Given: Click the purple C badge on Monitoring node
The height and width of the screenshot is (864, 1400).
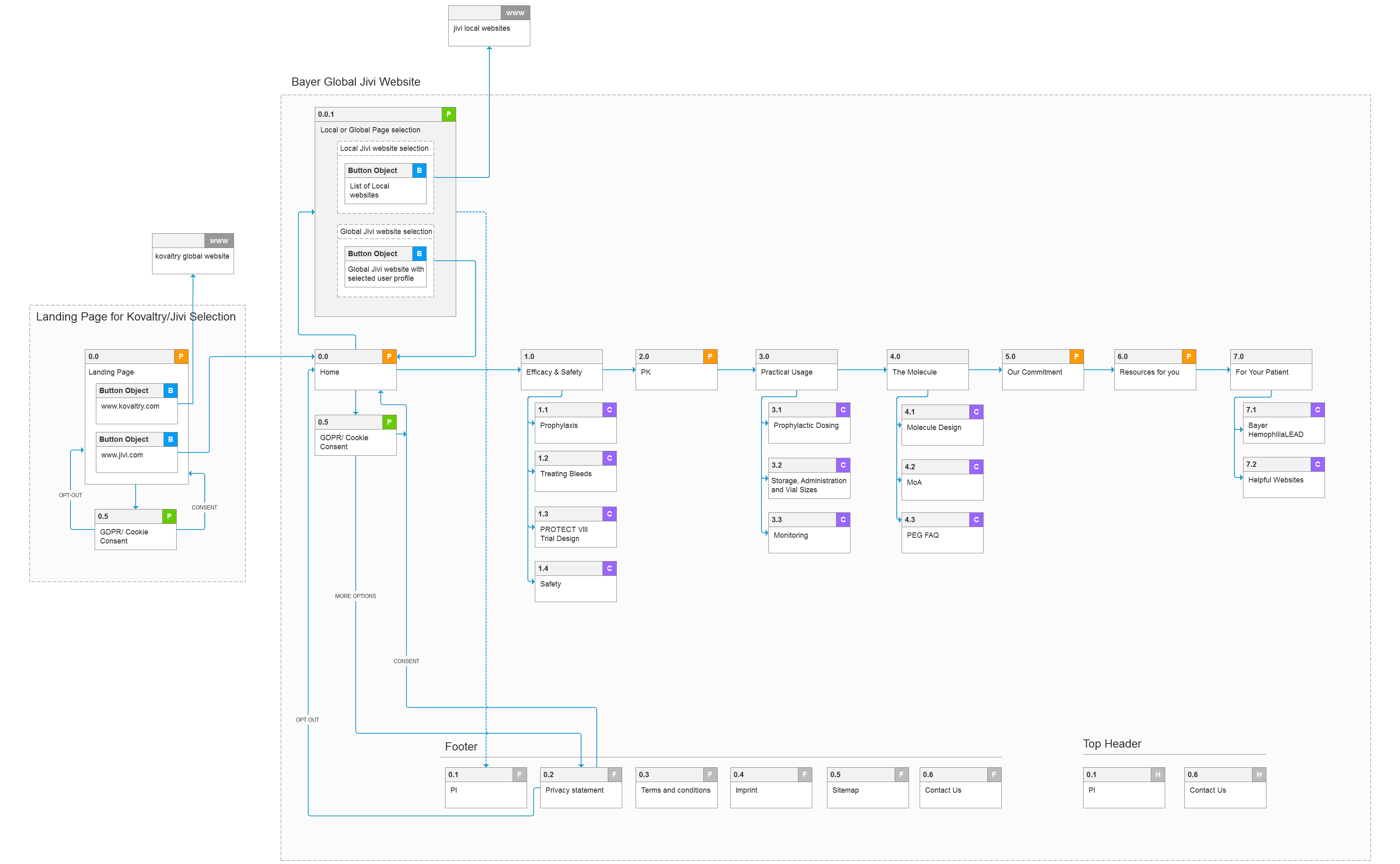Looking at the screenshot, I should tap(843, 519).
